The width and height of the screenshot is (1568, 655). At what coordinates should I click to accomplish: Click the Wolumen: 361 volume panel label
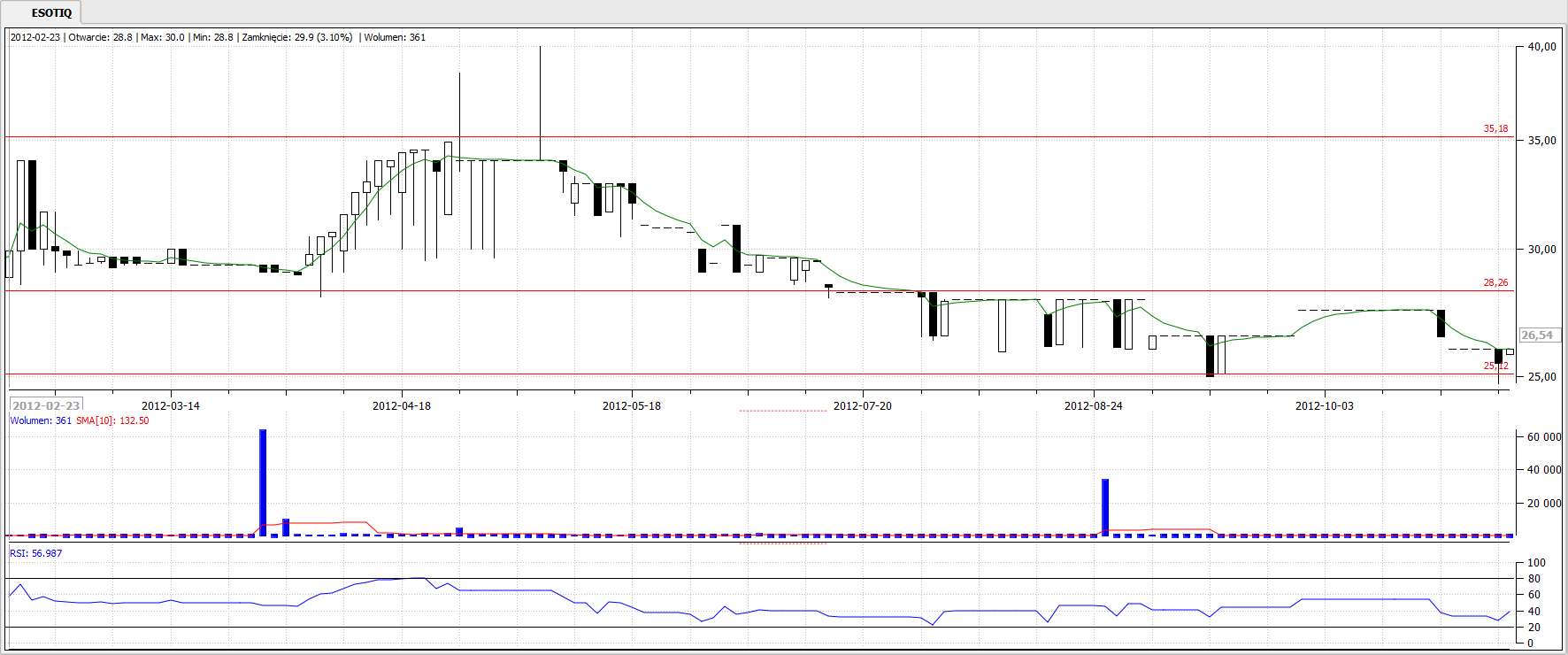coord(41,421)
